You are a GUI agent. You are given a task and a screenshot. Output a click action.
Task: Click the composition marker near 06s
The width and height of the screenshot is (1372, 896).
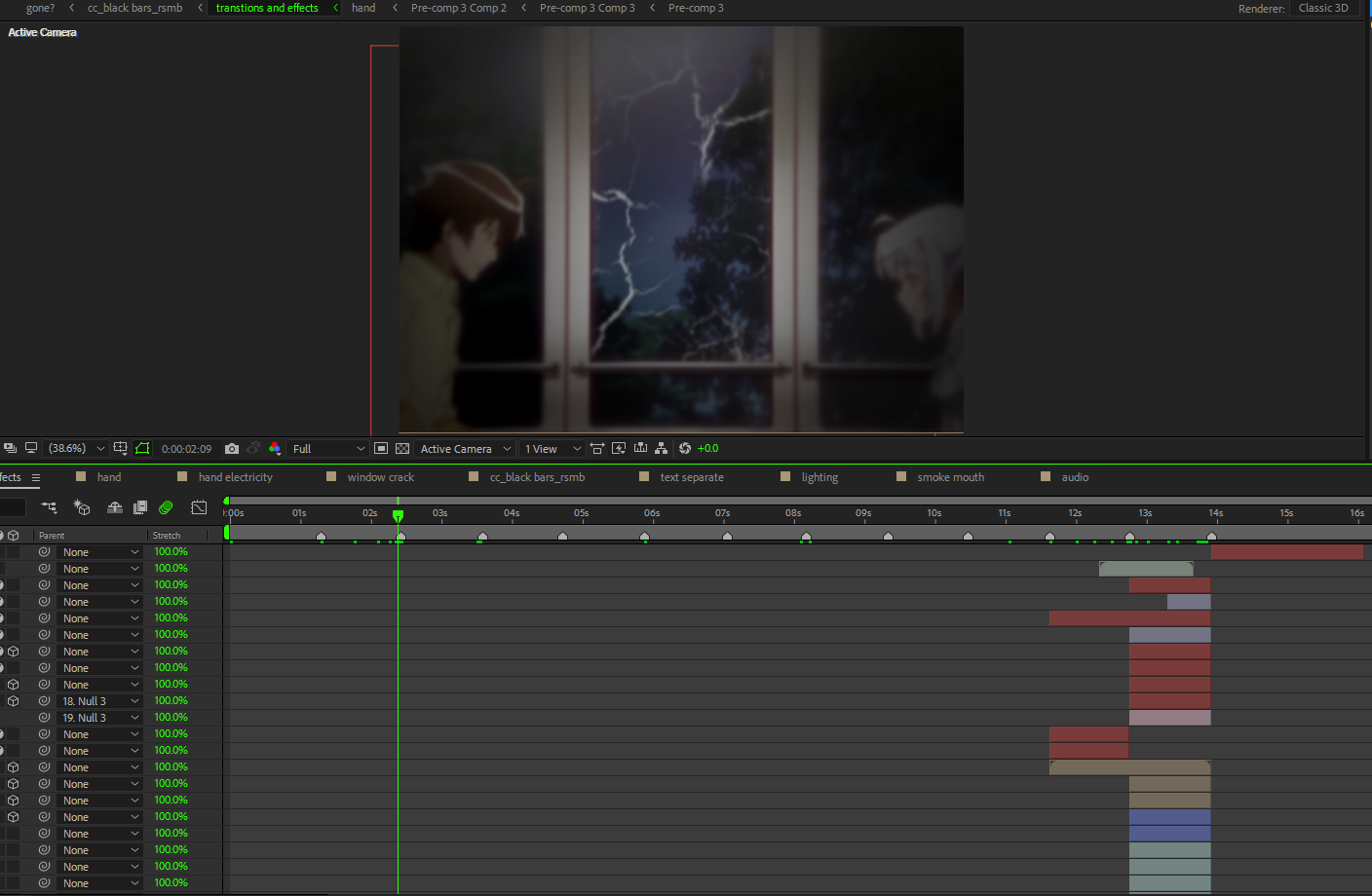[644, 537]
